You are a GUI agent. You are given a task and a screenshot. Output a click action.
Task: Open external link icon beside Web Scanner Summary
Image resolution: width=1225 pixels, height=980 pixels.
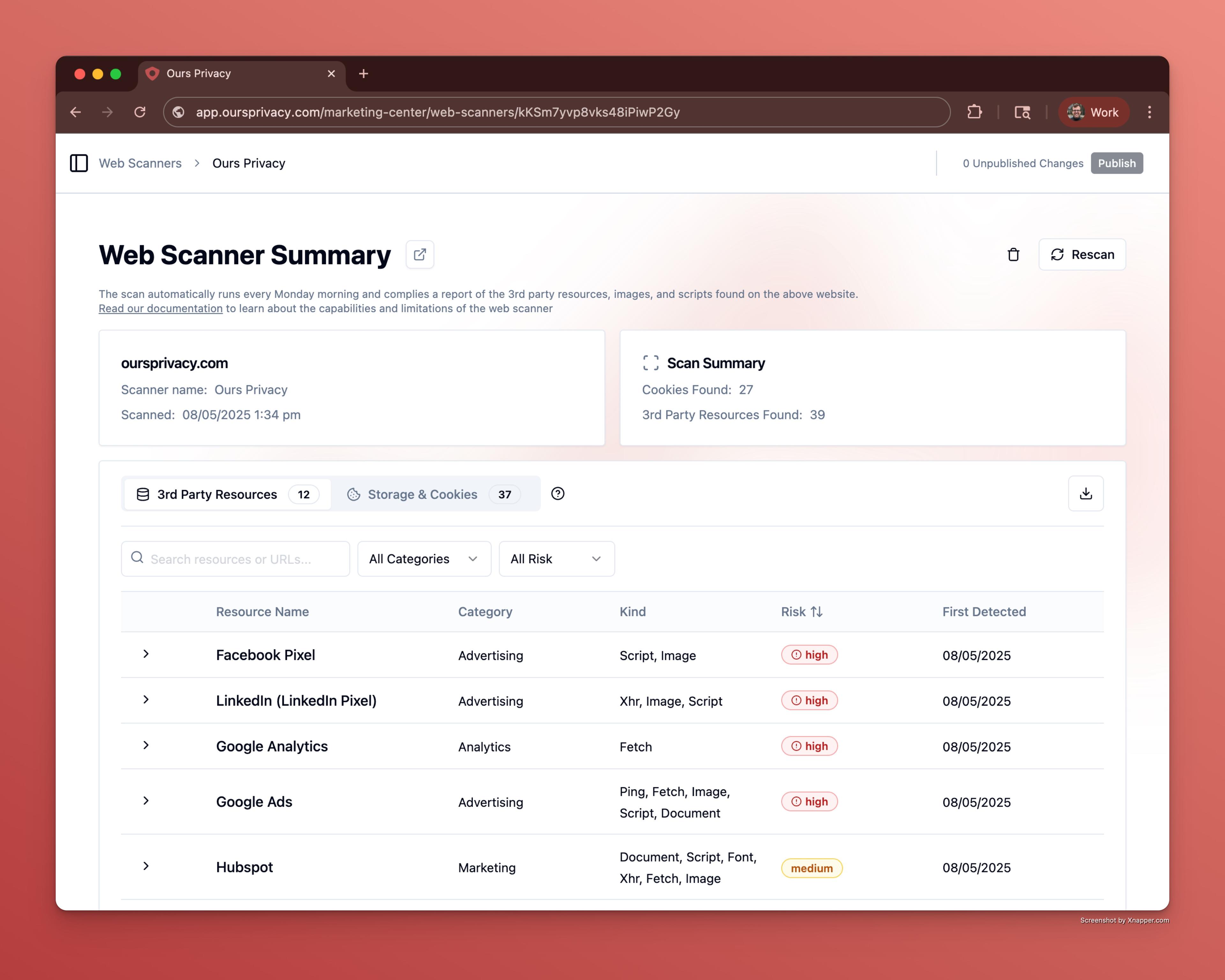(x=419, y=255)
